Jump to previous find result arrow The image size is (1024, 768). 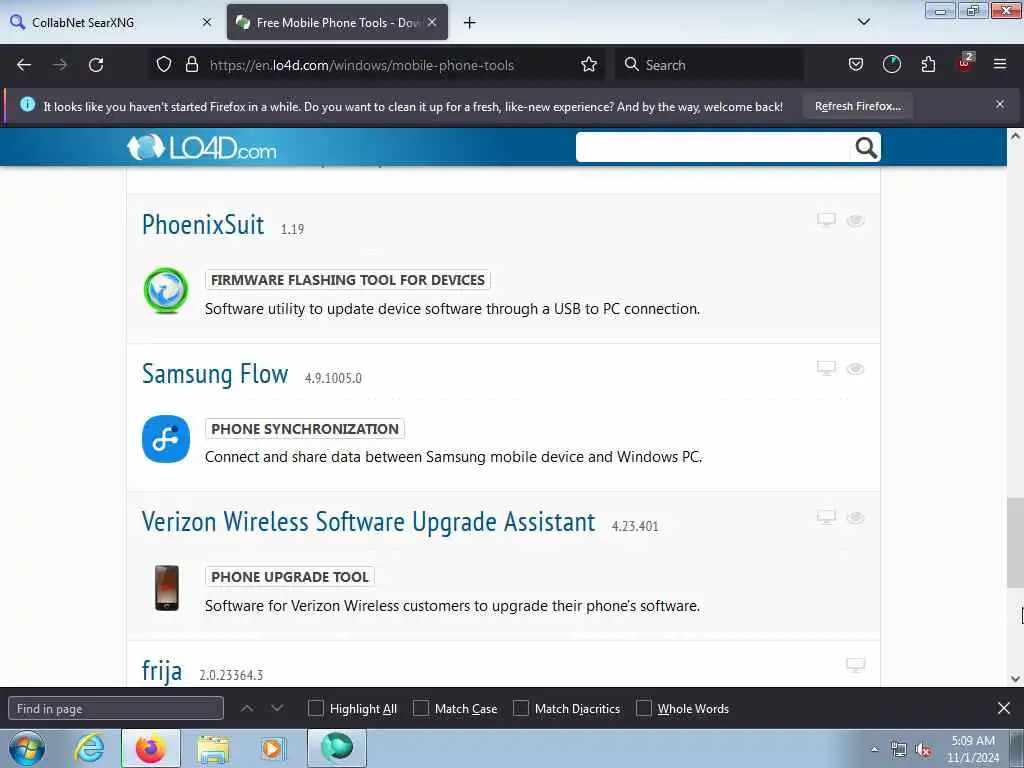[x=247, y=708]
